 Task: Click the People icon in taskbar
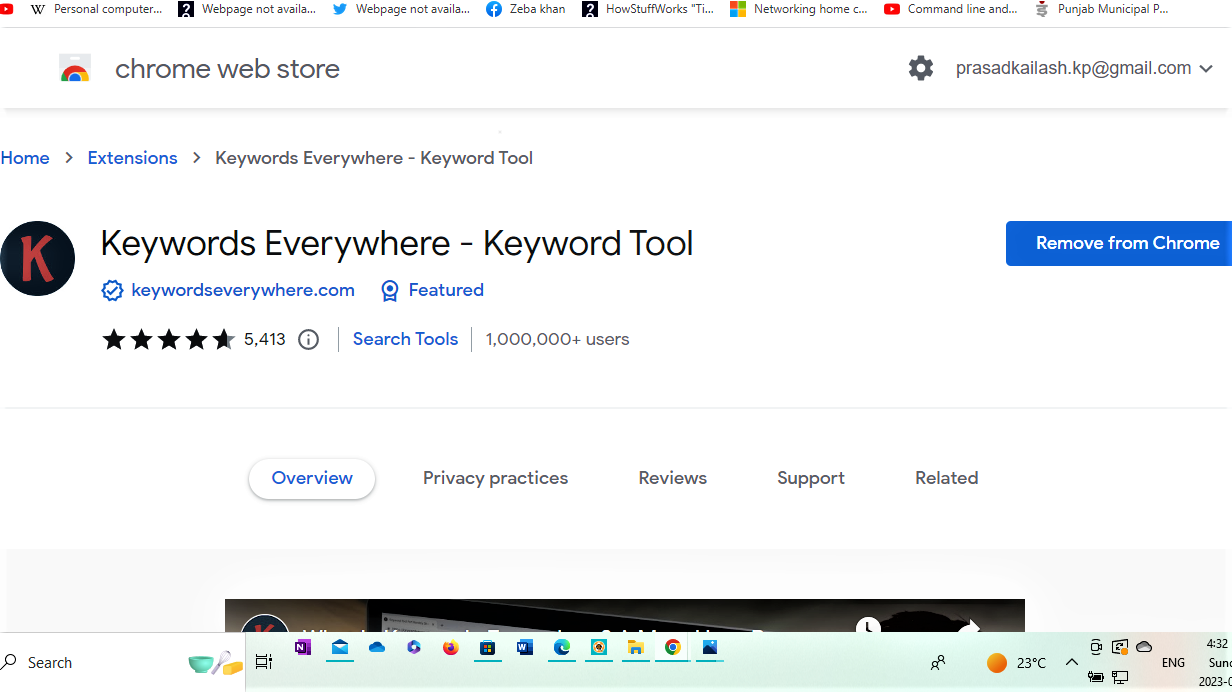938,662
